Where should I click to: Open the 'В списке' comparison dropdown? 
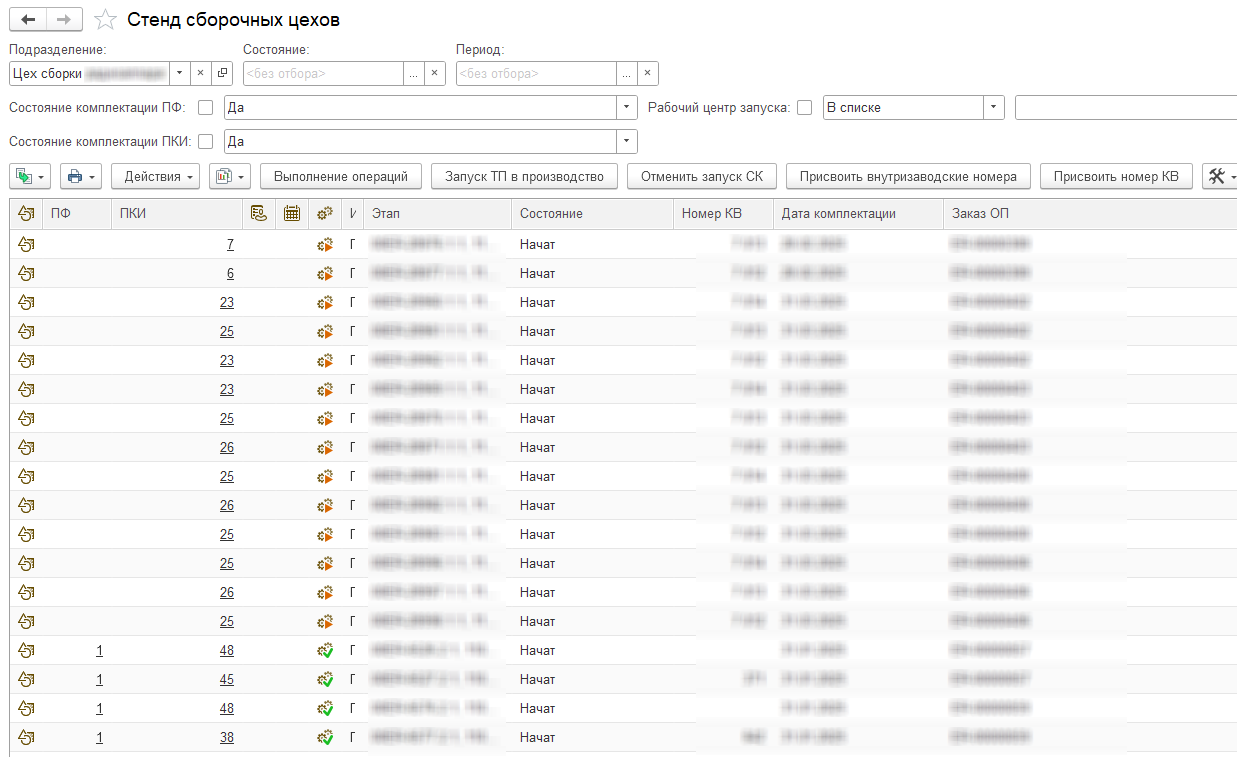point(993,108)
